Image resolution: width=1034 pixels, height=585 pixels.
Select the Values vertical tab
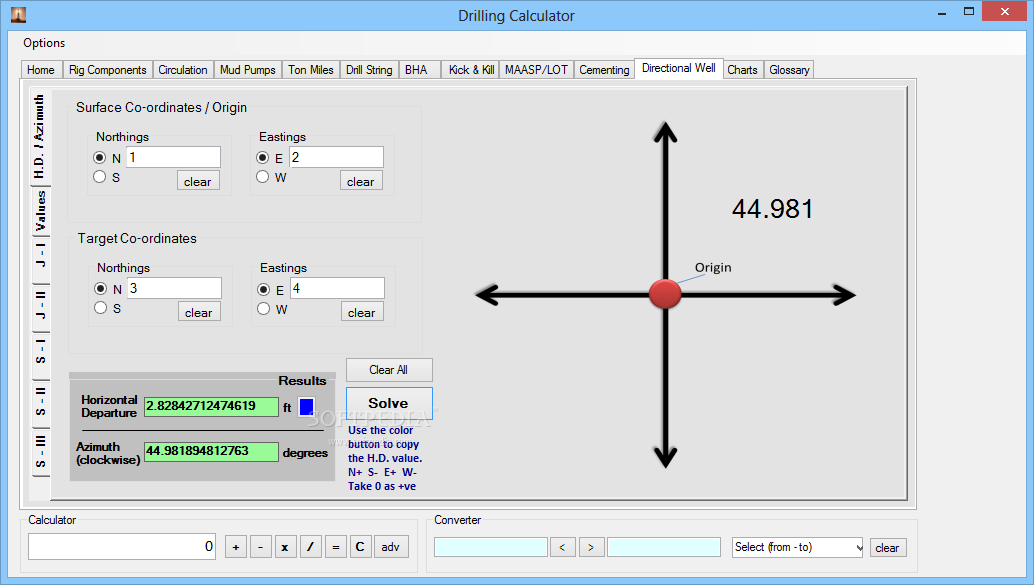(x=40, y=211)
